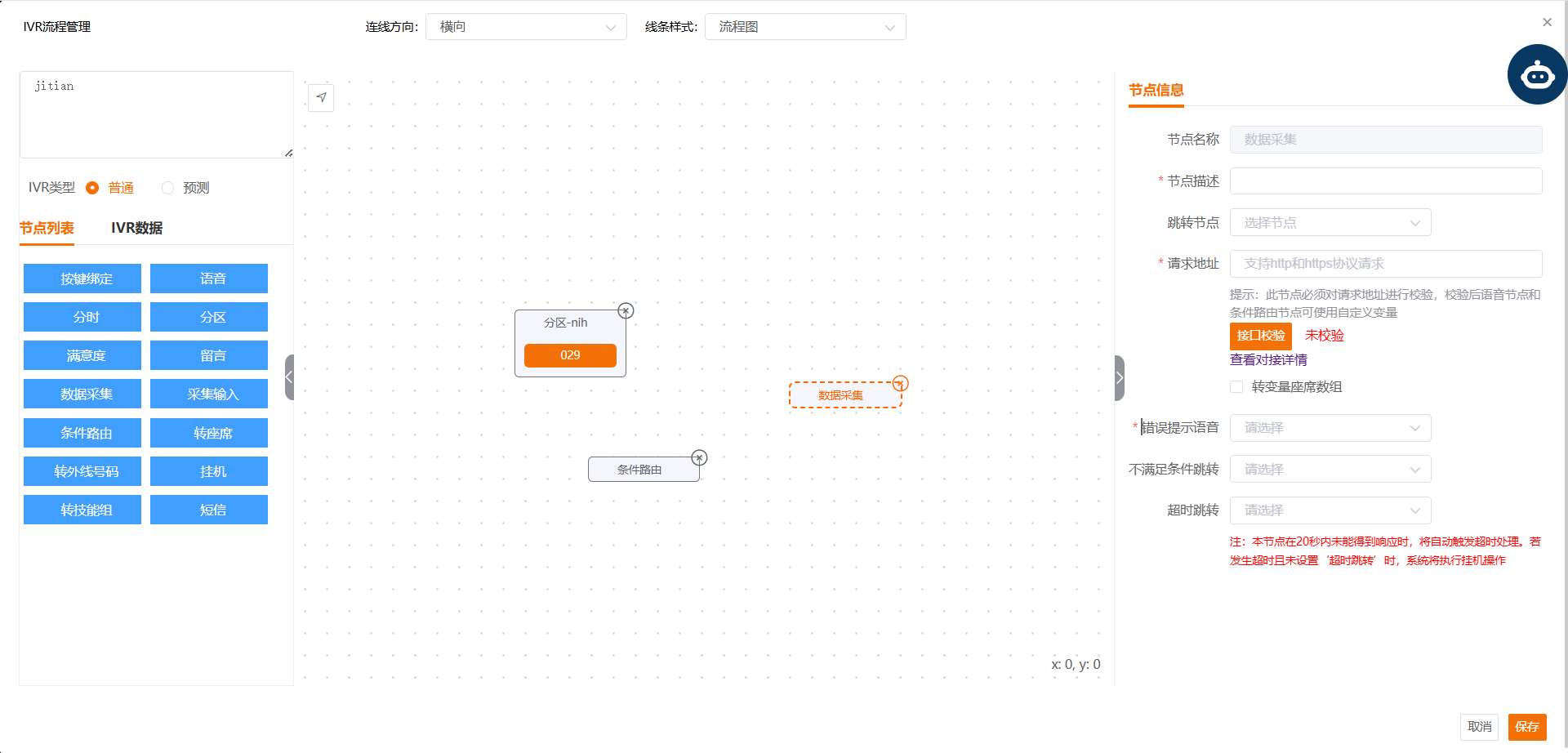This screenshot has height=753, width=1568.
Task: Delete the 数据采集 node using its X icon
Action: tap(900, 384)
